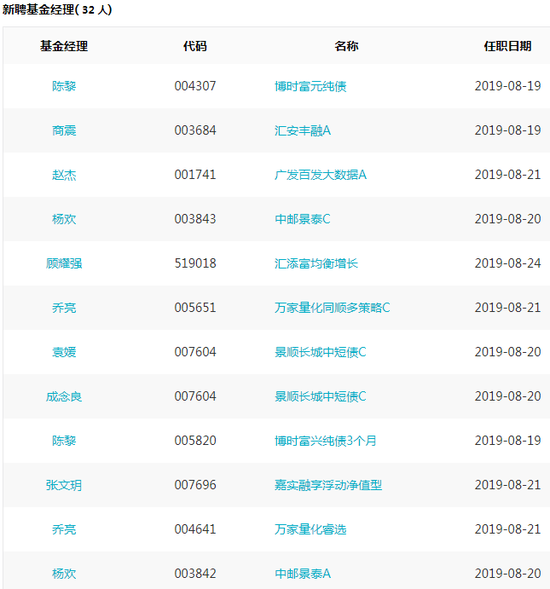This screenshot has height=589, width=550.
Task: Select date 2019-08-20 in 袁媛's row
Action: point(508,352)
